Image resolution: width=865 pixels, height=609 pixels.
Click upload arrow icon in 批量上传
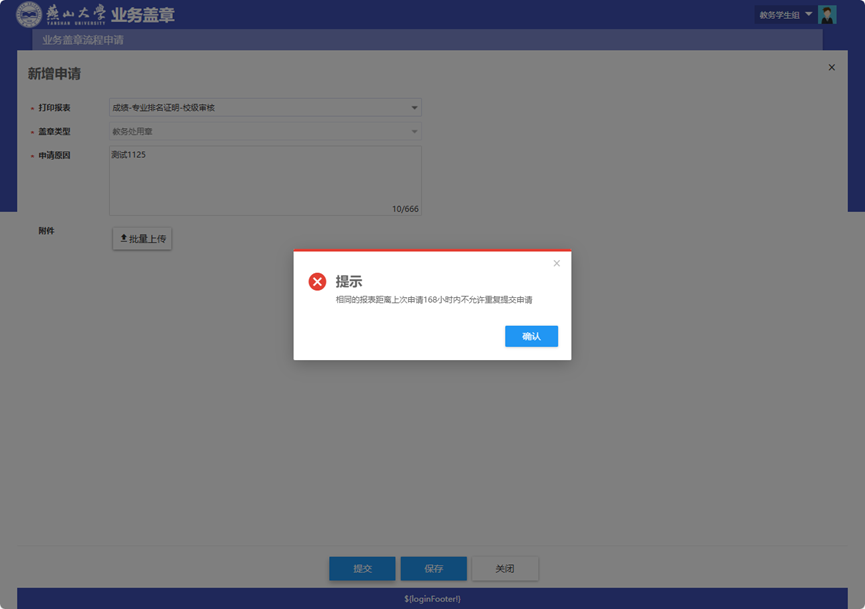click(x=124, y=239)
